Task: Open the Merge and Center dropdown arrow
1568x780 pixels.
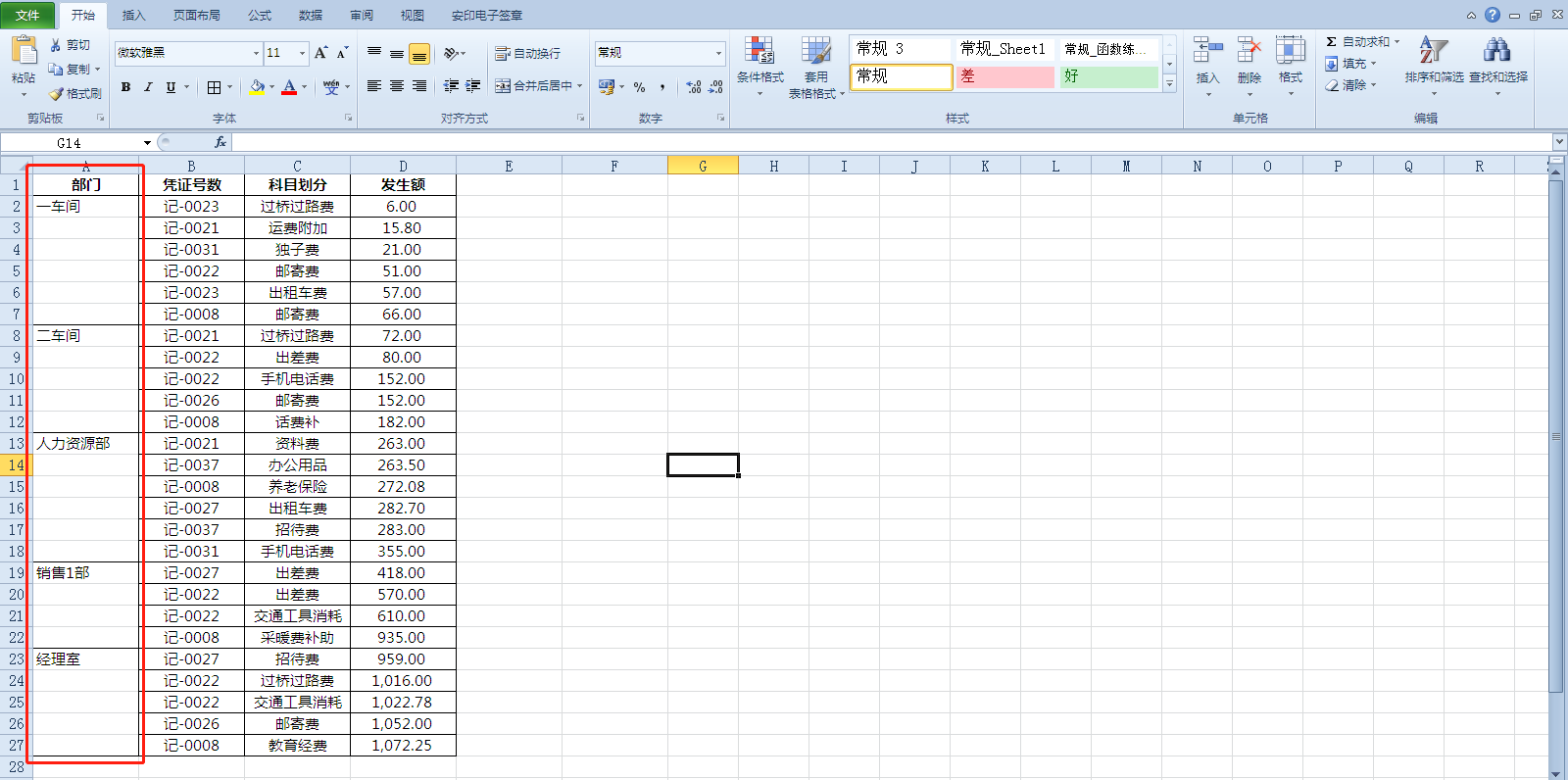Action: pos(580,86)
